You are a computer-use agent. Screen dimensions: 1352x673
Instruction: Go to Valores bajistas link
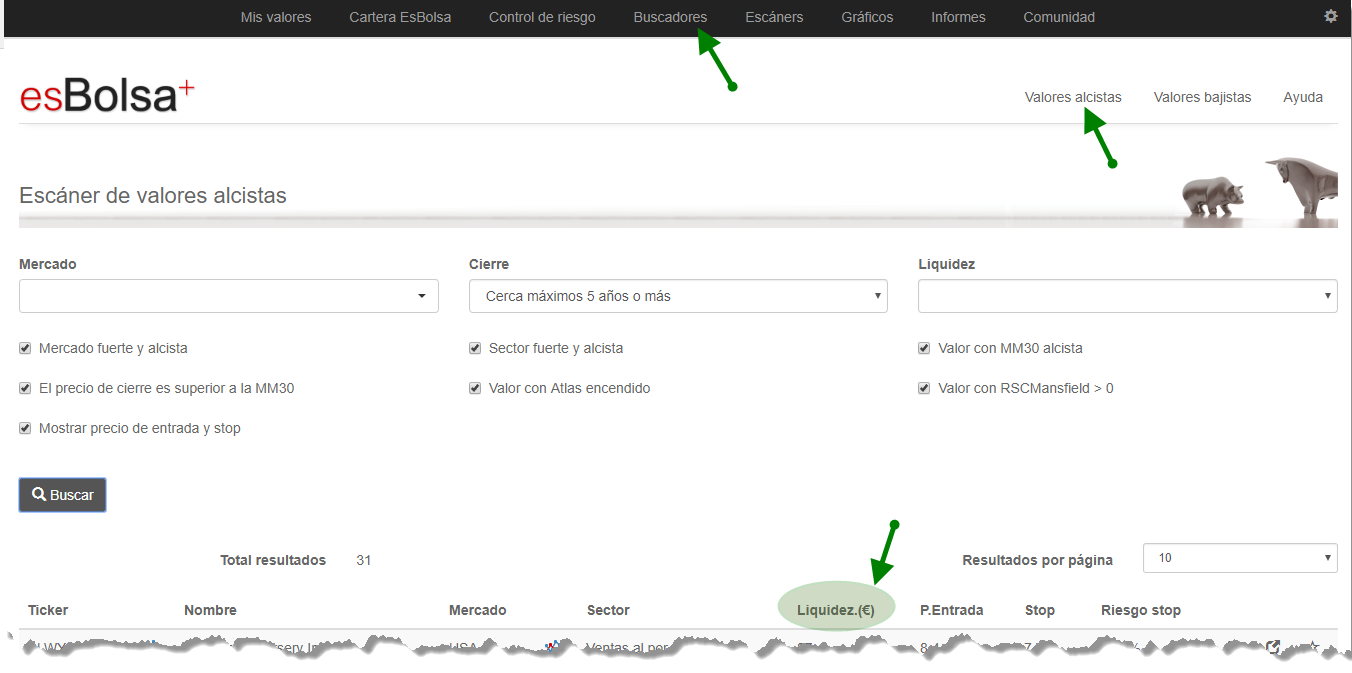click(1202, 97)
